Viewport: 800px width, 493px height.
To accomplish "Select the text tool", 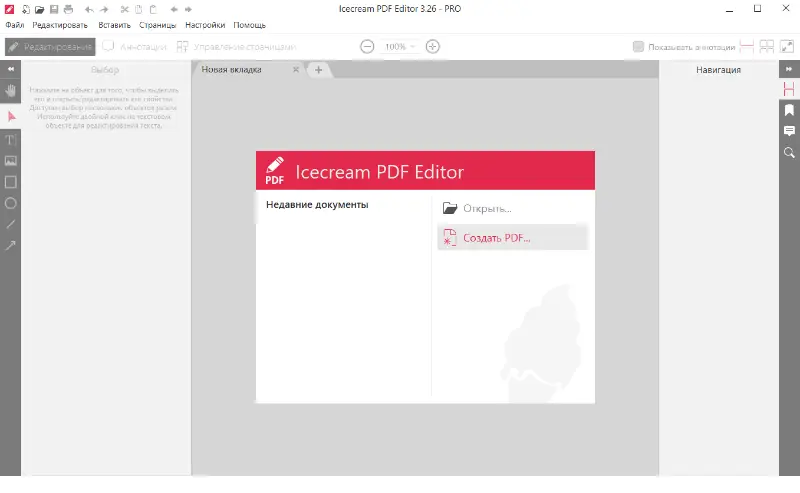I will 11,139.
